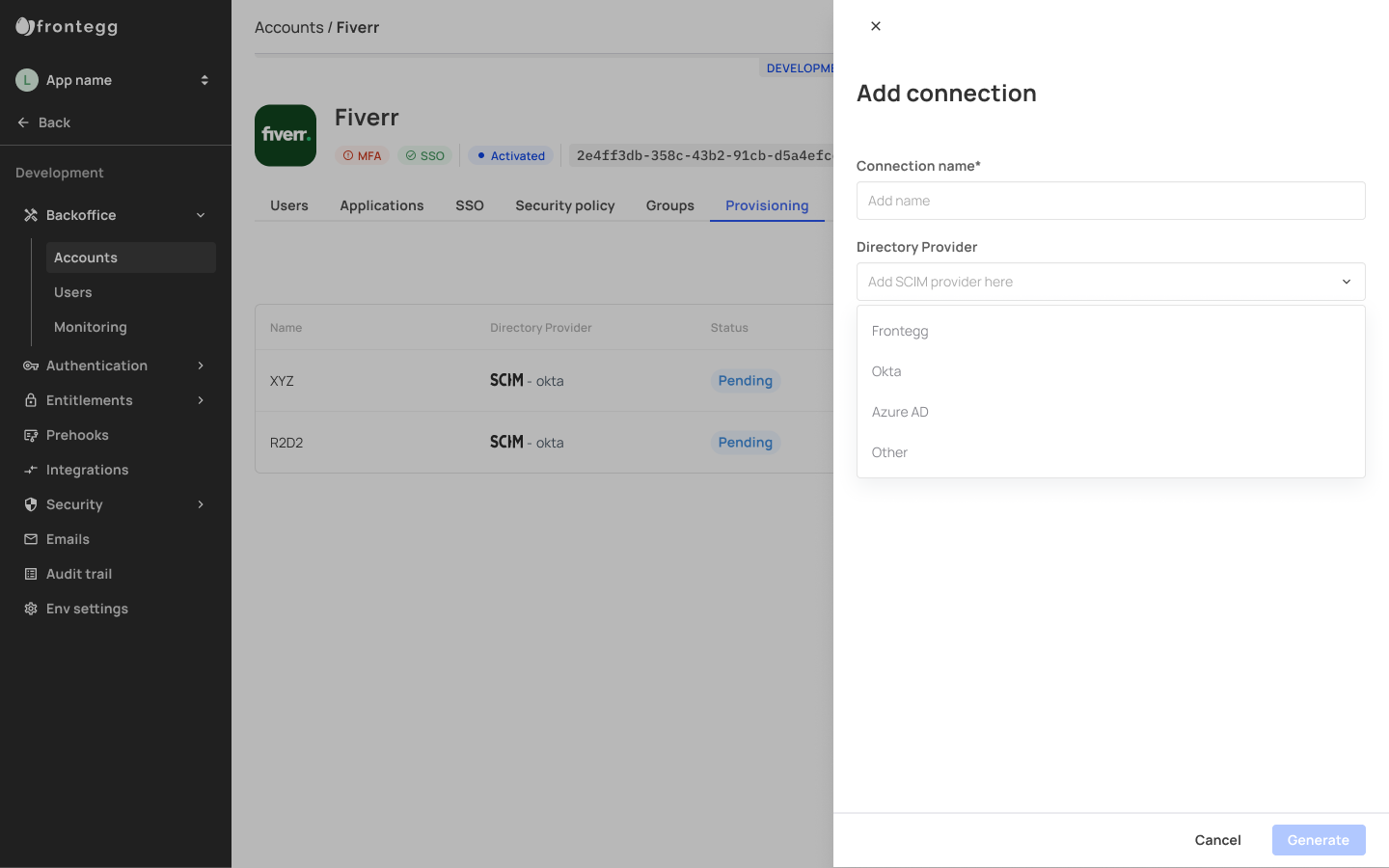Click the Directory Provider dropdown arrow
The height and width of the screenshot is (868, 1389).
[1347, 282]
